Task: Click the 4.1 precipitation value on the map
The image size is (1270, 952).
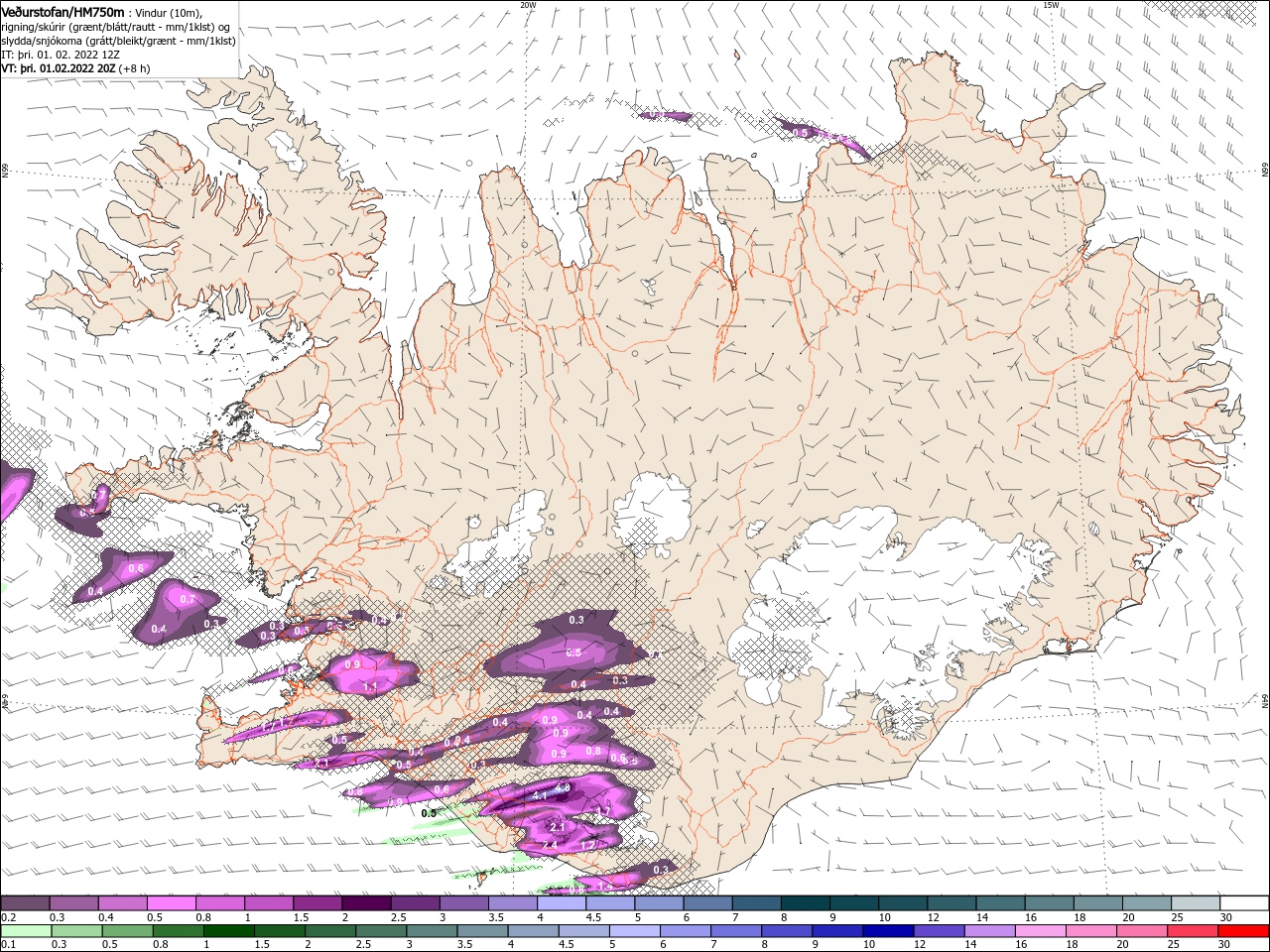Action: (x=540, y=796)
